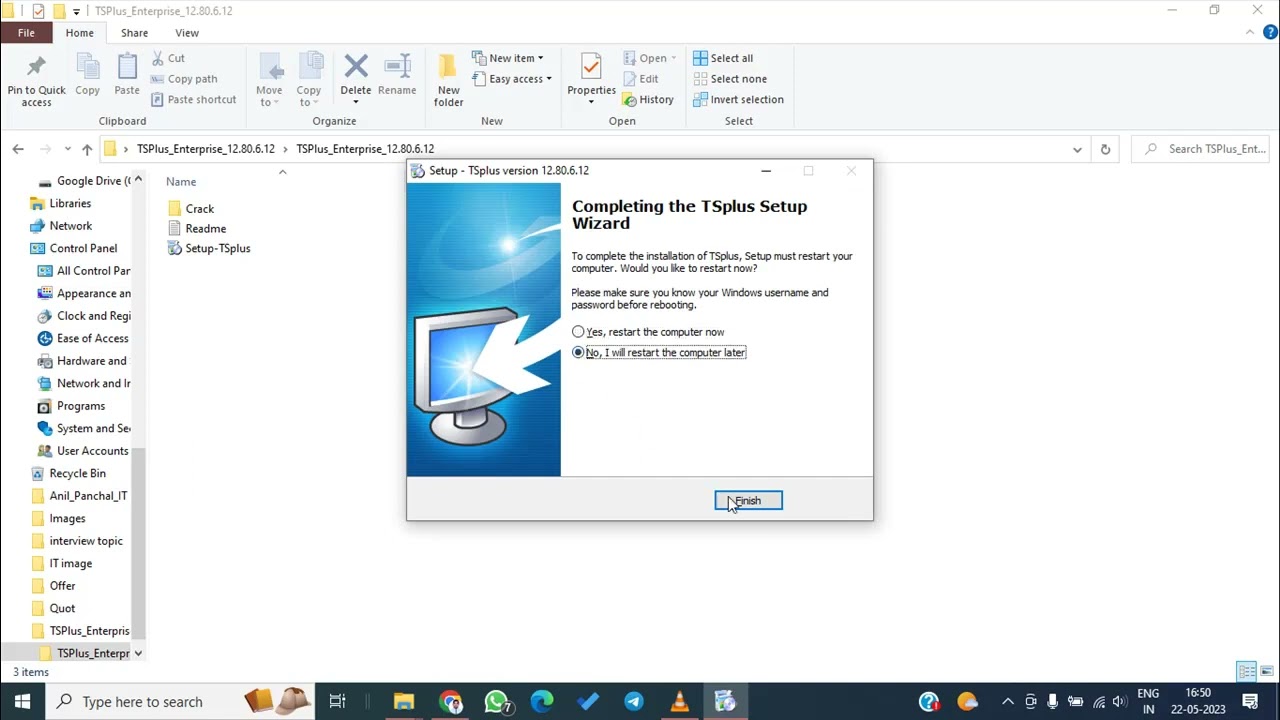Switch to the View ribbon tab
1280x720 pixels.
coord(187,33)
